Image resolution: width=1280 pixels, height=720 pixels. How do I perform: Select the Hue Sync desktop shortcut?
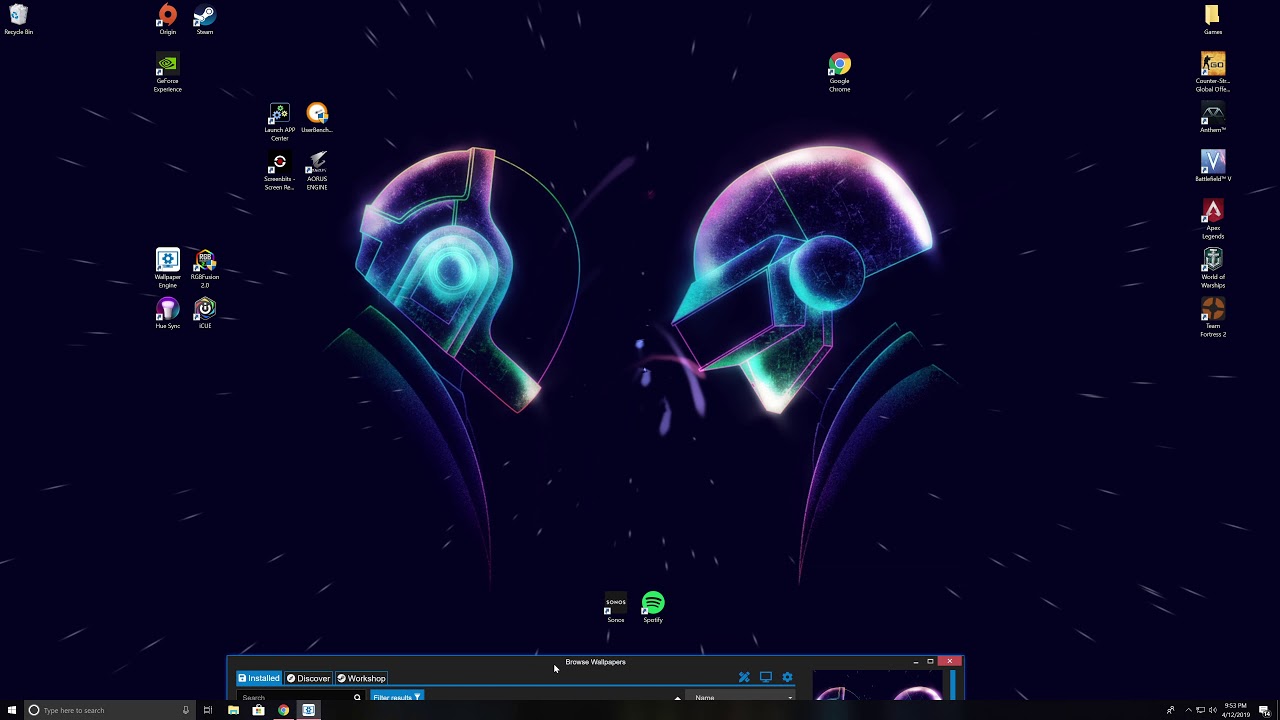pyautogui.click(x=167, y=314)
